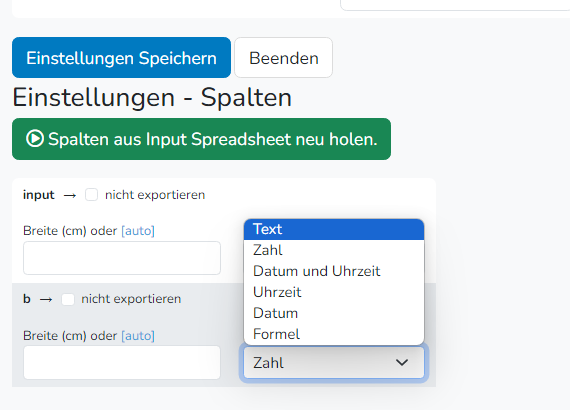Enable nicht exportieren for input column
The image size is (570, 410).
(91, 194)
